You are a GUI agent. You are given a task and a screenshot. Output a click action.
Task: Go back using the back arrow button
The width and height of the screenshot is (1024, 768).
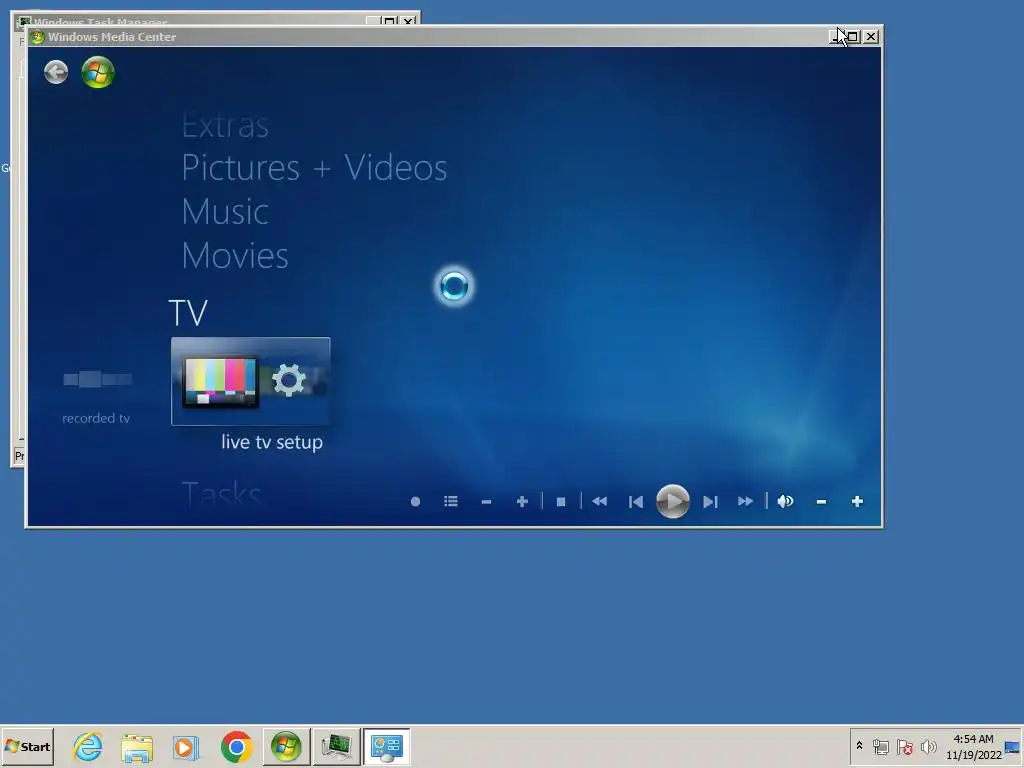coord(56,72)
